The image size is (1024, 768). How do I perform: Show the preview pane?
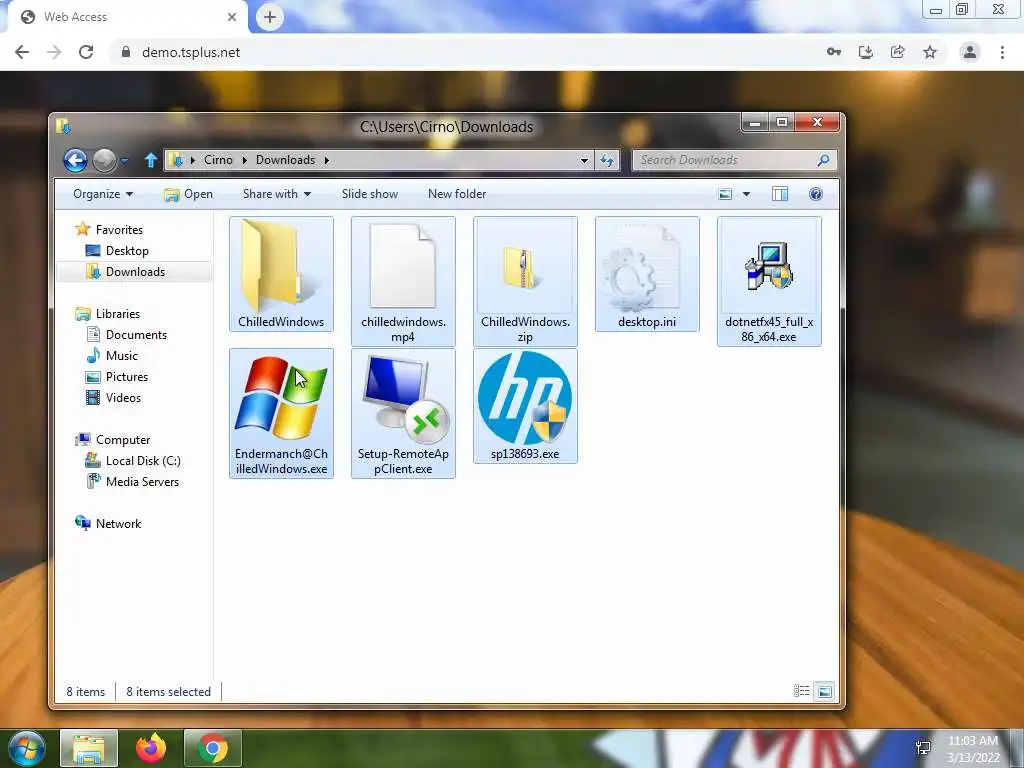click(x=780, y=194)
